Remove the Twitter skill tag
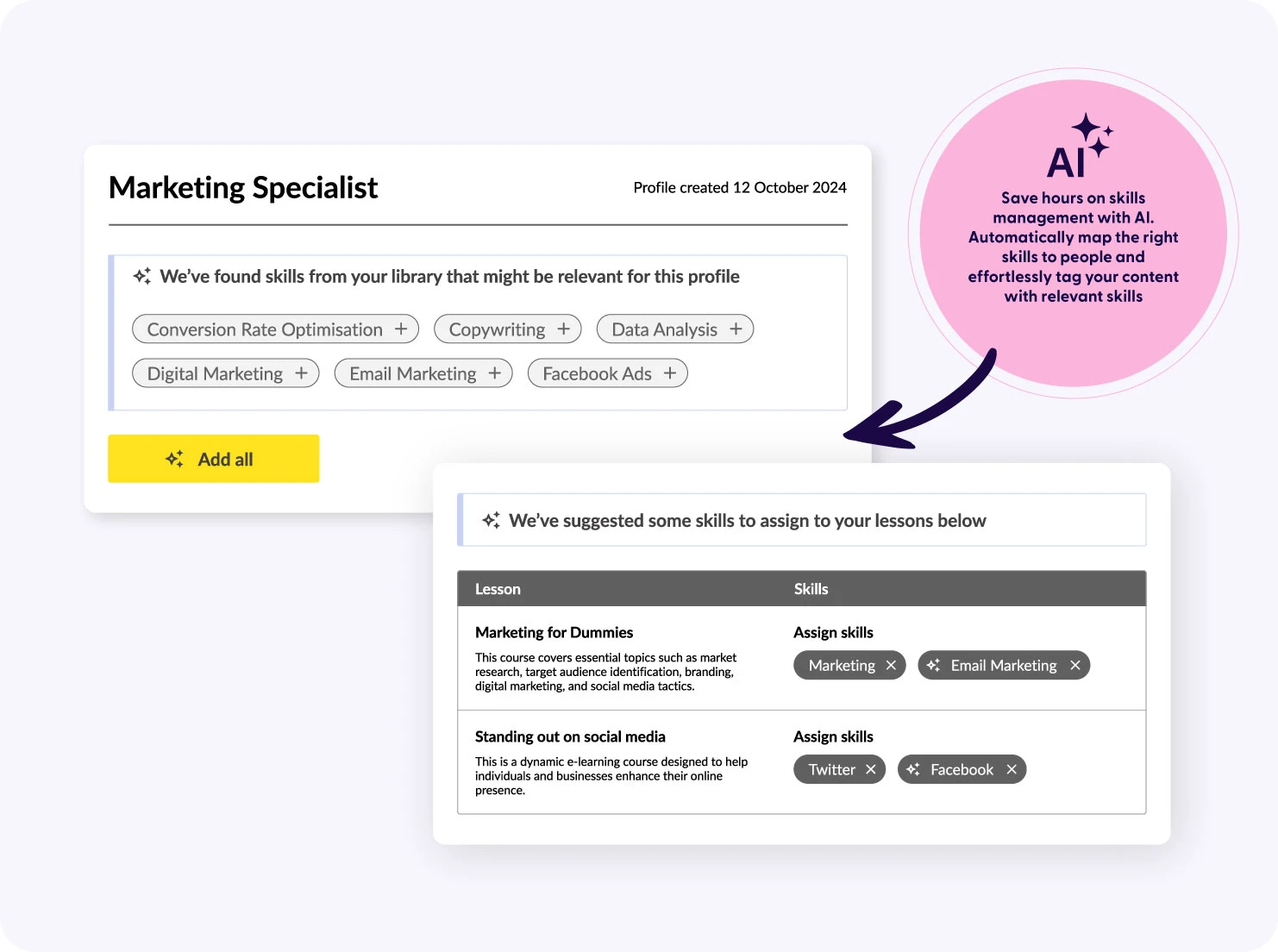This screenshot has width=1278, height=952. pyautogui.click(x=871, y=770)
